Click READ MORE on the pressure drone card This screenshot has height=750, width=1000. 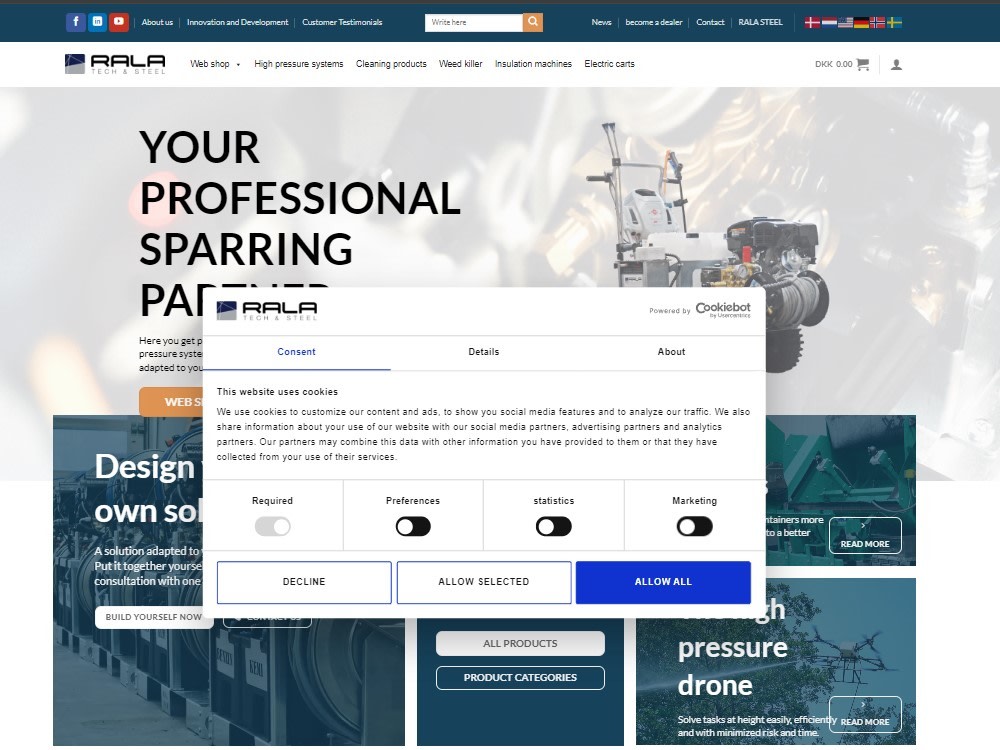point(865,714)
